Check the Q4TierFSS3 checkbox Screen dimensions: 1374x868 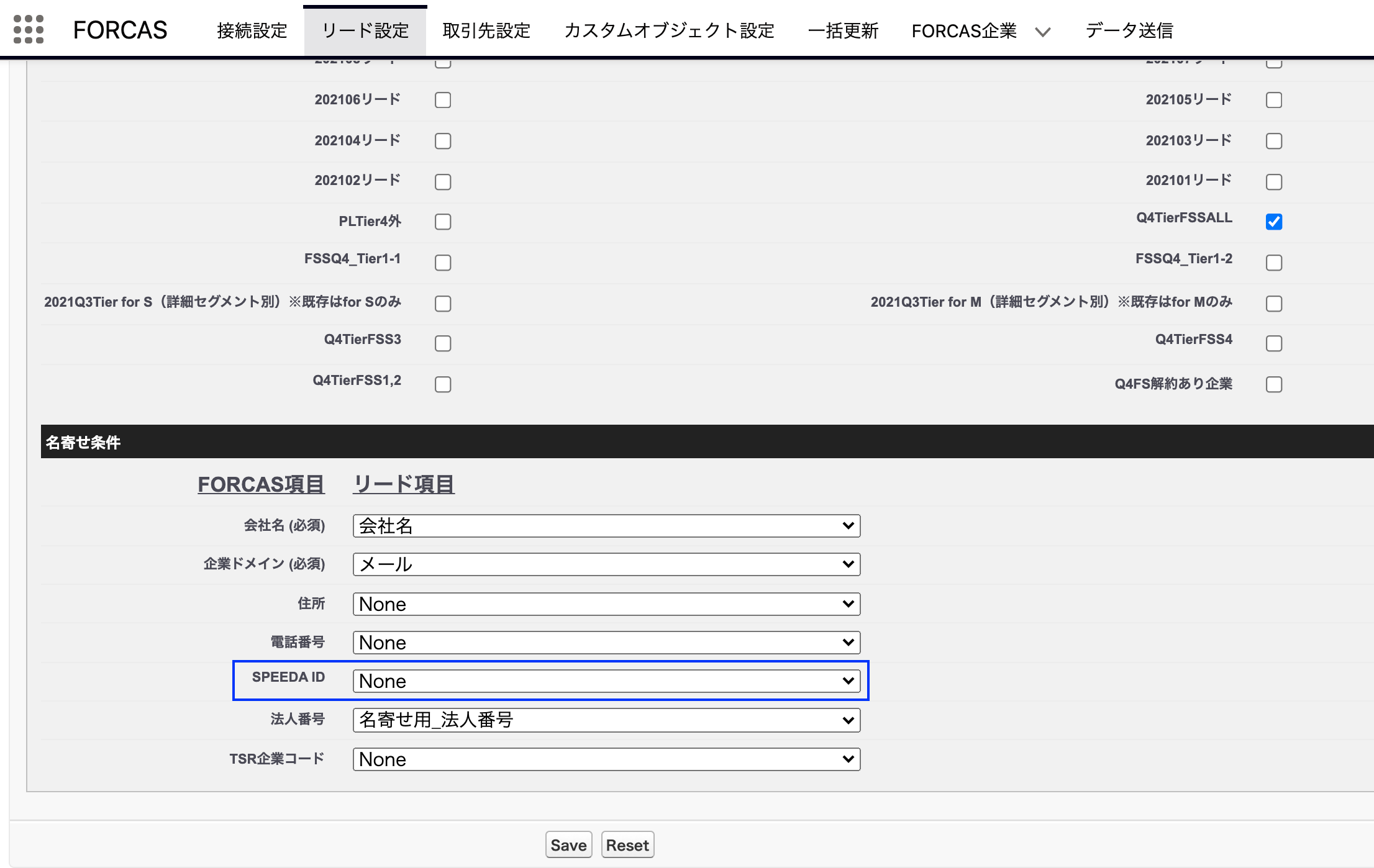pyautogui.click(x=443, y=343)
